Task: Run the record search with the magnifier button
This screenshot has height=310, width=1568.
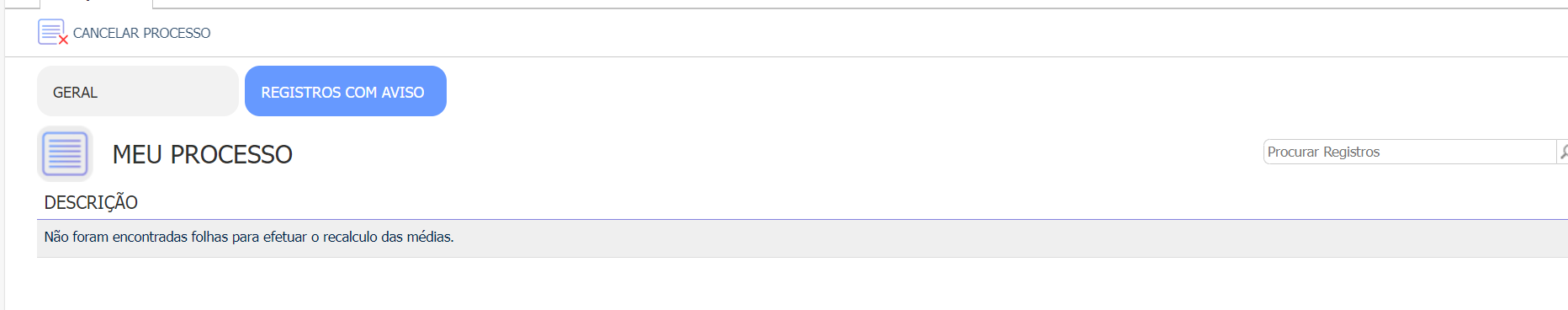Action: (1563, 152)
